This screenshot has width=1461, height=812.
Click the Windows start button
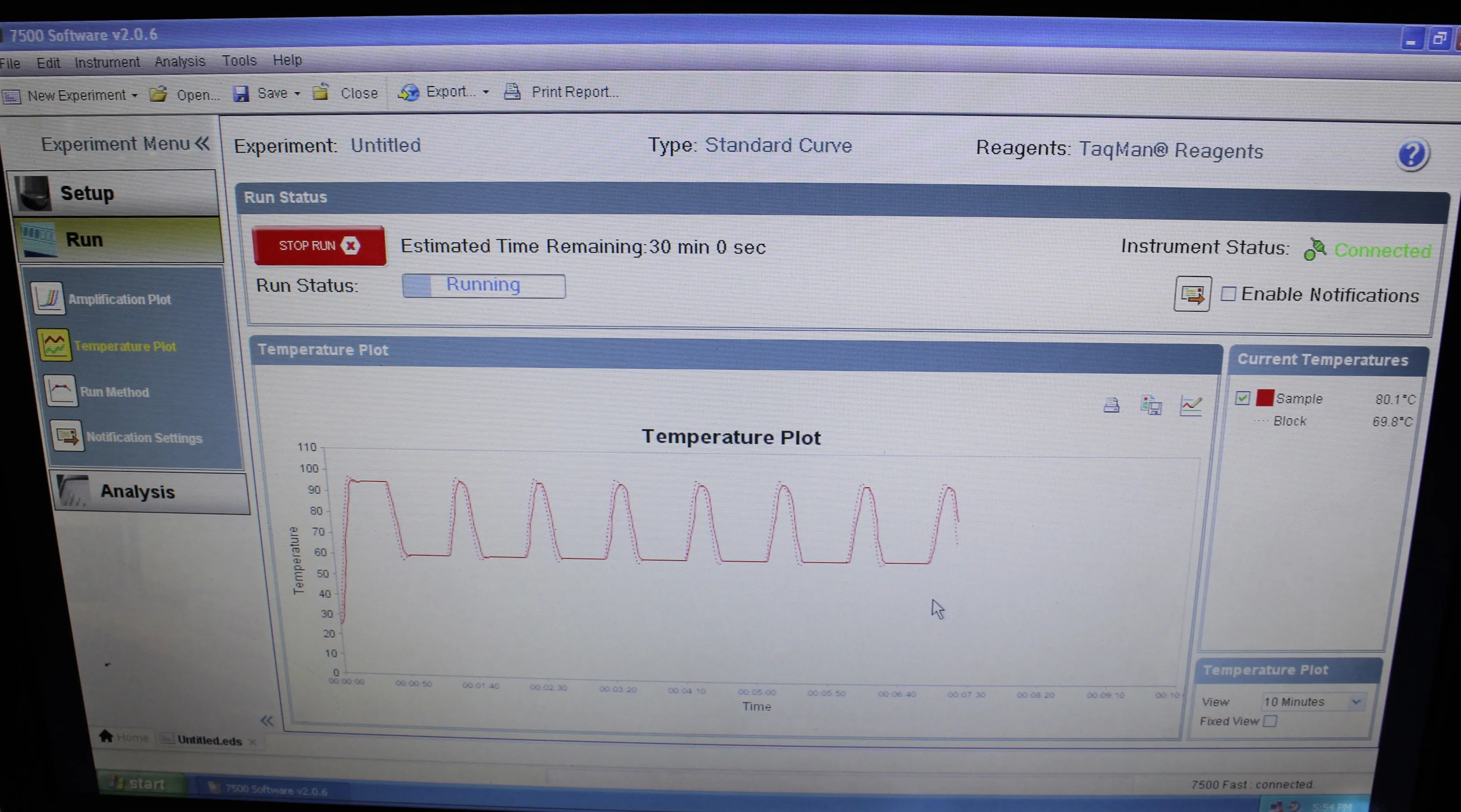point(141,784)
